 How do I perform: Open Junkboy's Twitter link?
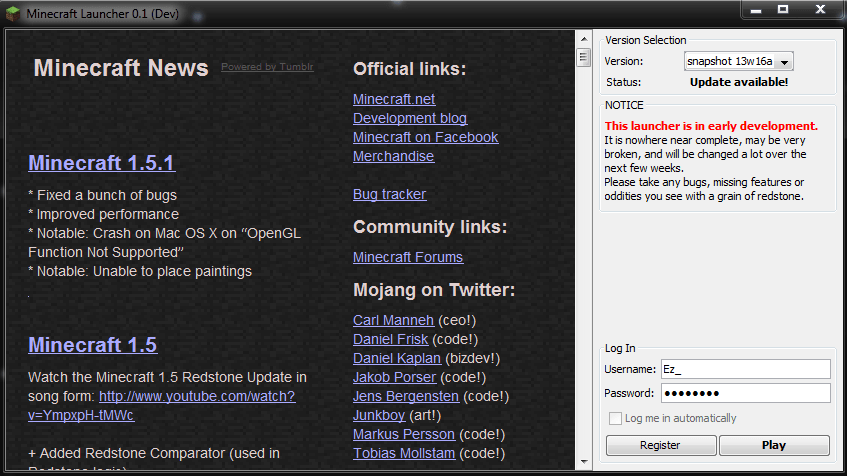coord(379,415)
